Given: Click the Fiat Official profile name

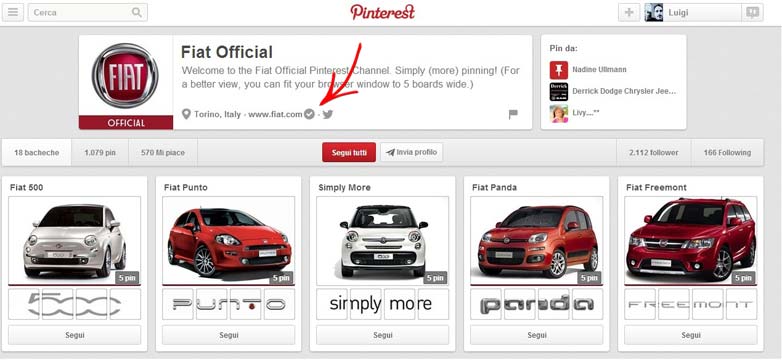Looking at the screenshot, I should click(x=227, y=52).
